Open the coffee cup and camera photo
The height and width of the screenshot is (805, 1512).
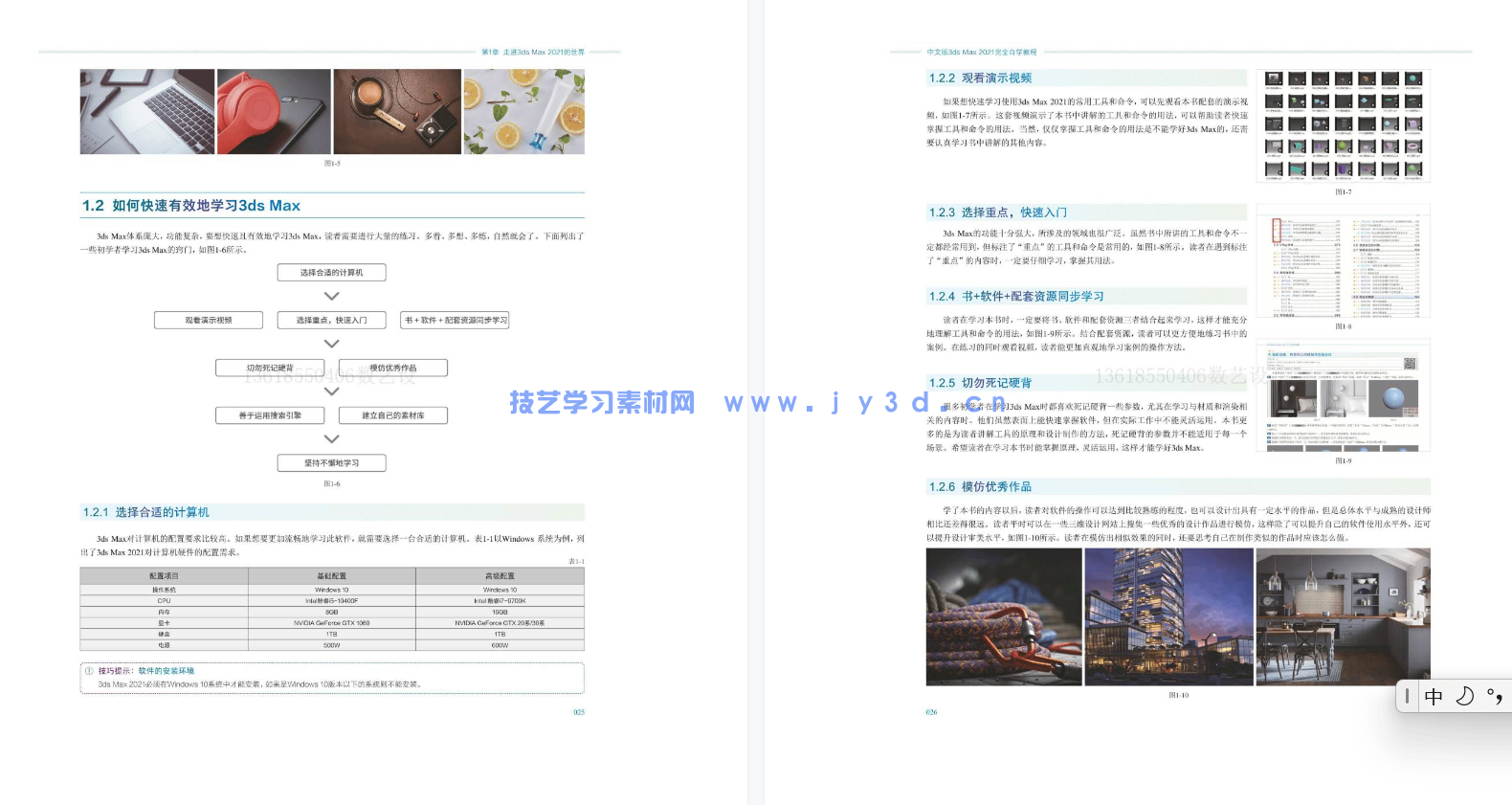coord(397,111)
